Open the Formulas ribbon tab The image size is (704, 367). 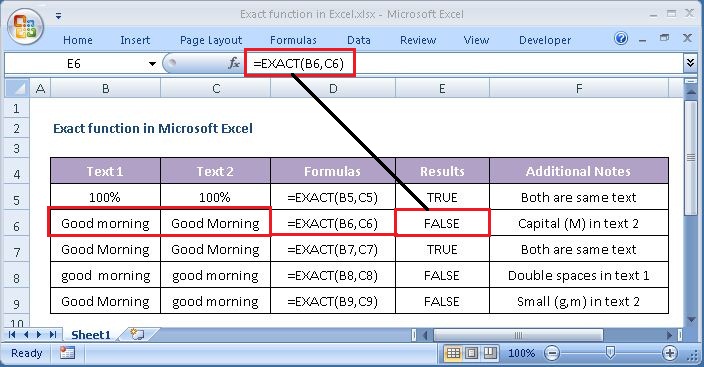[293, 40]
